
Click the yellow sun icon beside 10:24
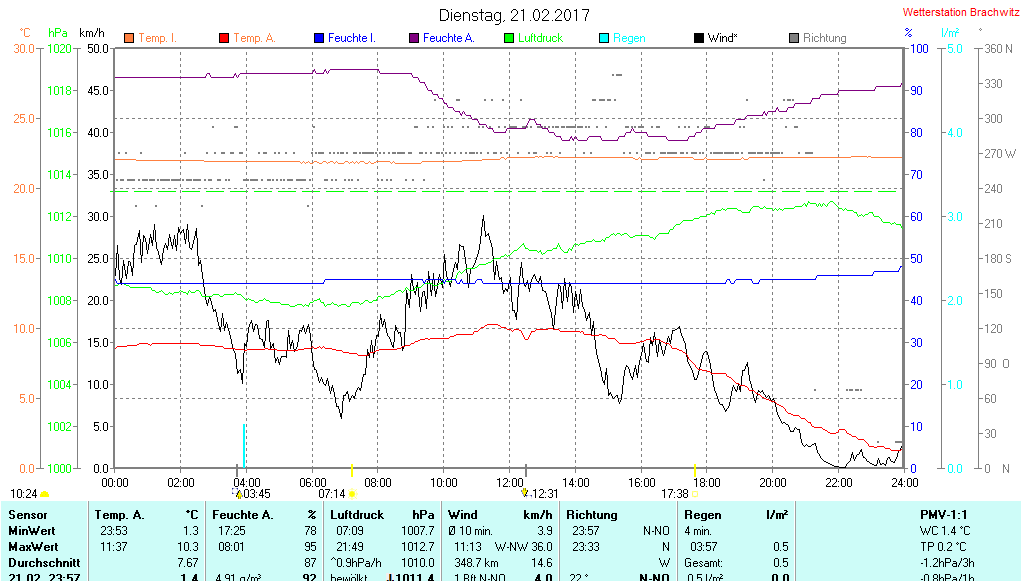point(44,494)
